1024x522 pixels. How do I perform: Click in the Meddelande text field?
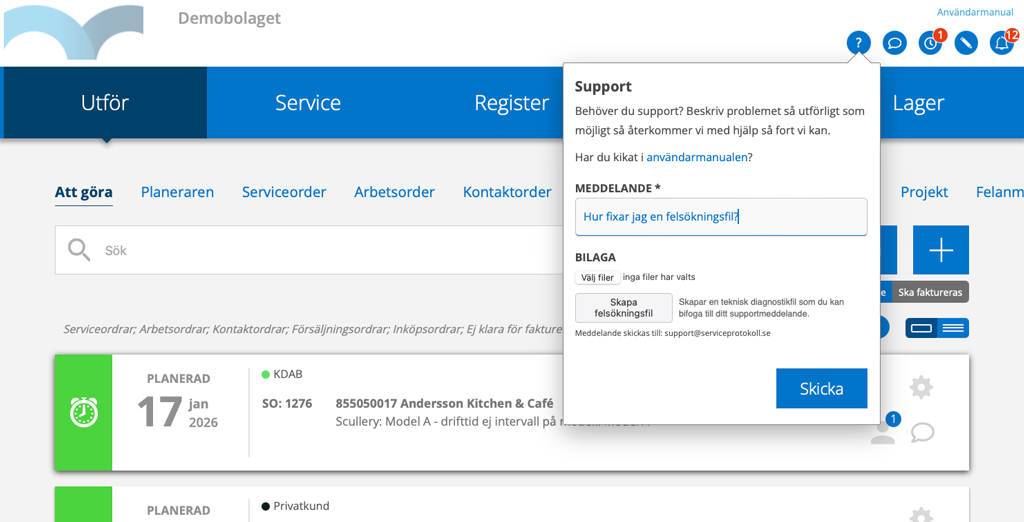tap(720, 217)
